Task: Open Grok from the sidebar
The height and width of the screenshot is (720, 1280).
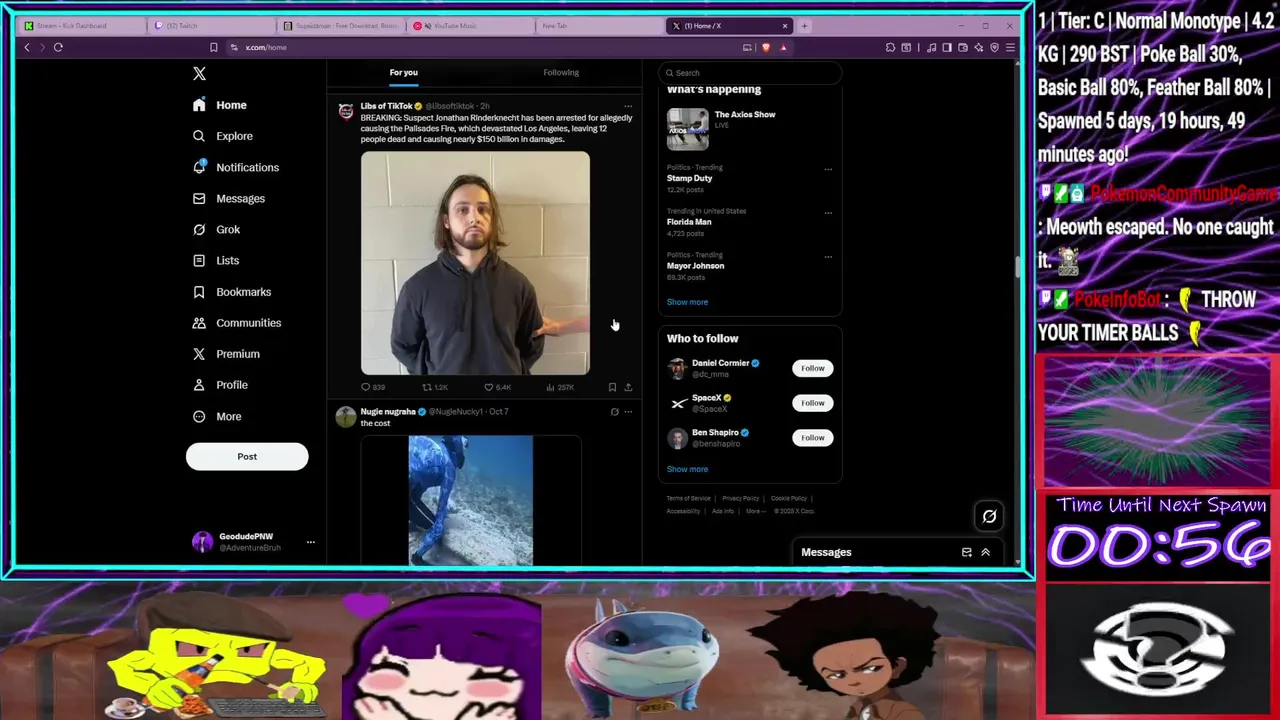Action: pos(217,229)
